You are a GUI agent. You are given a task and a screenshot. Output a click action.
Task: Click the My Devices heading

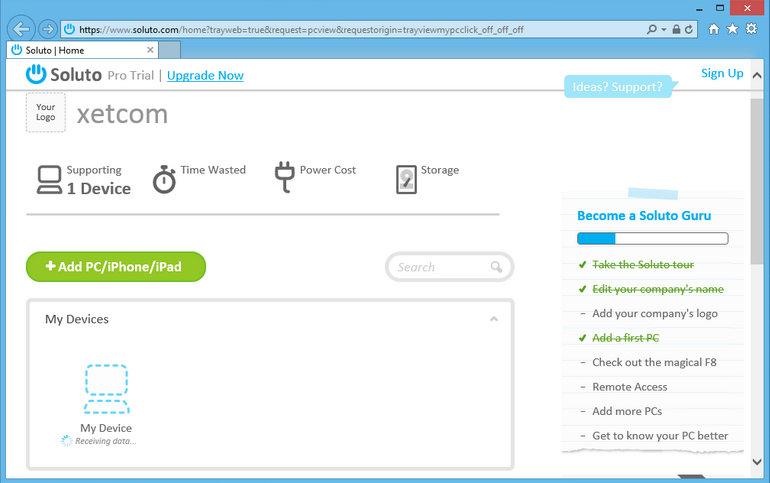click(77, 319)
